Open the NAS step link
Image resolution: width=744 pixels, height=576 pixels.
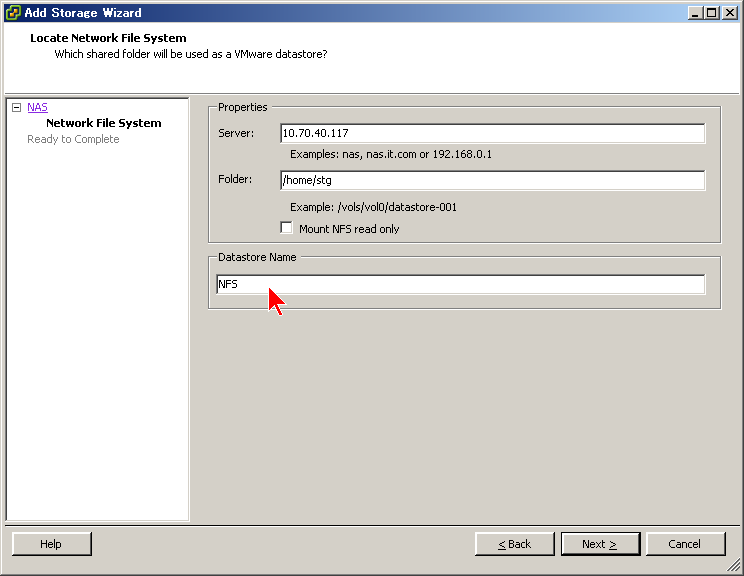coord(37,107)
